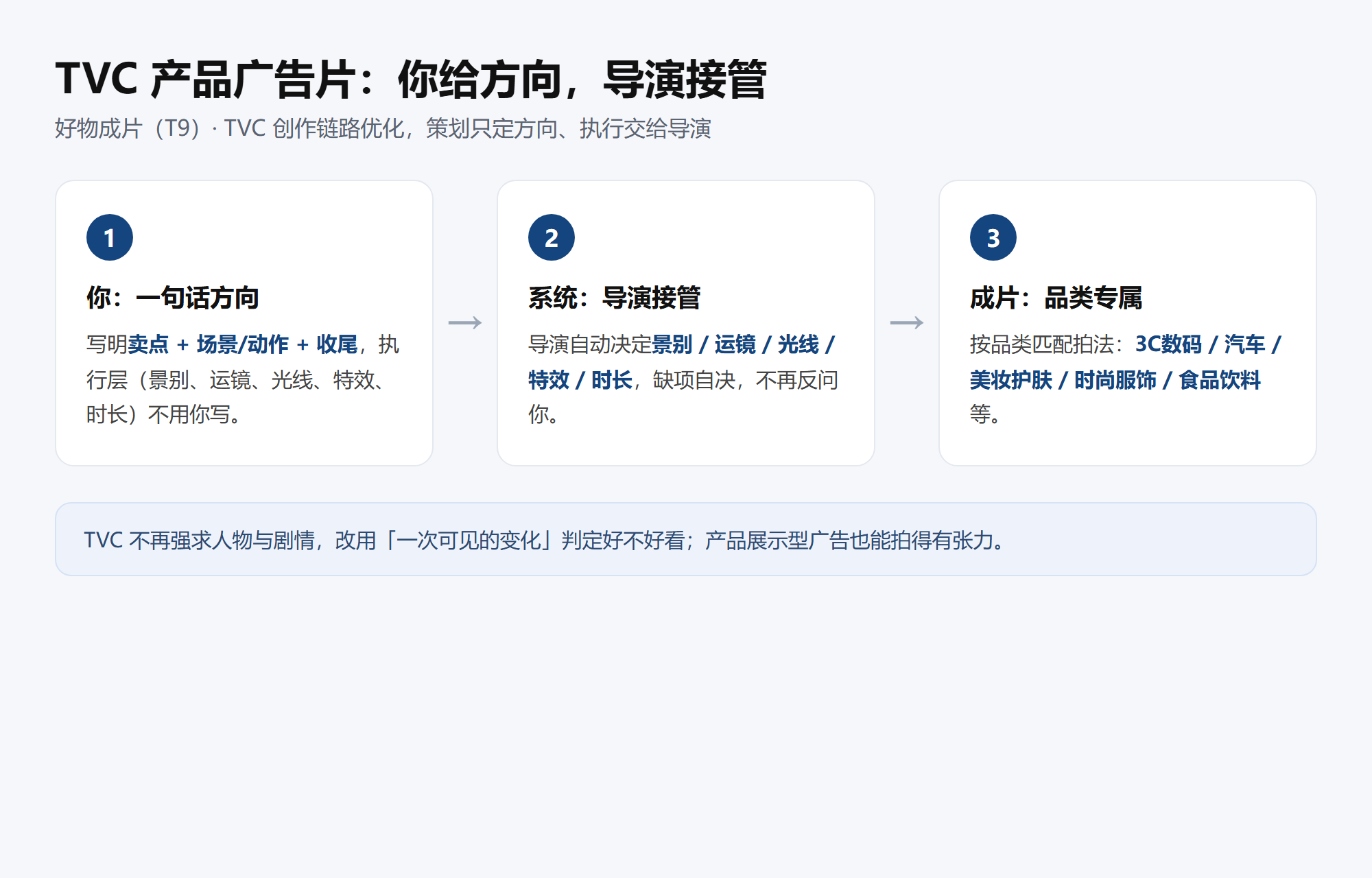Click the highlighted text 3C数码 / 汽车

click(1200, 344)
